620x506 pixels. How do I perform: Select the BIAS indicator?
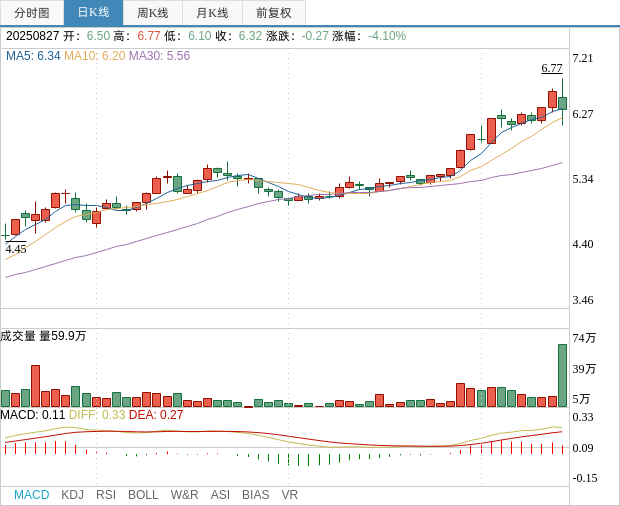[255, 495]
